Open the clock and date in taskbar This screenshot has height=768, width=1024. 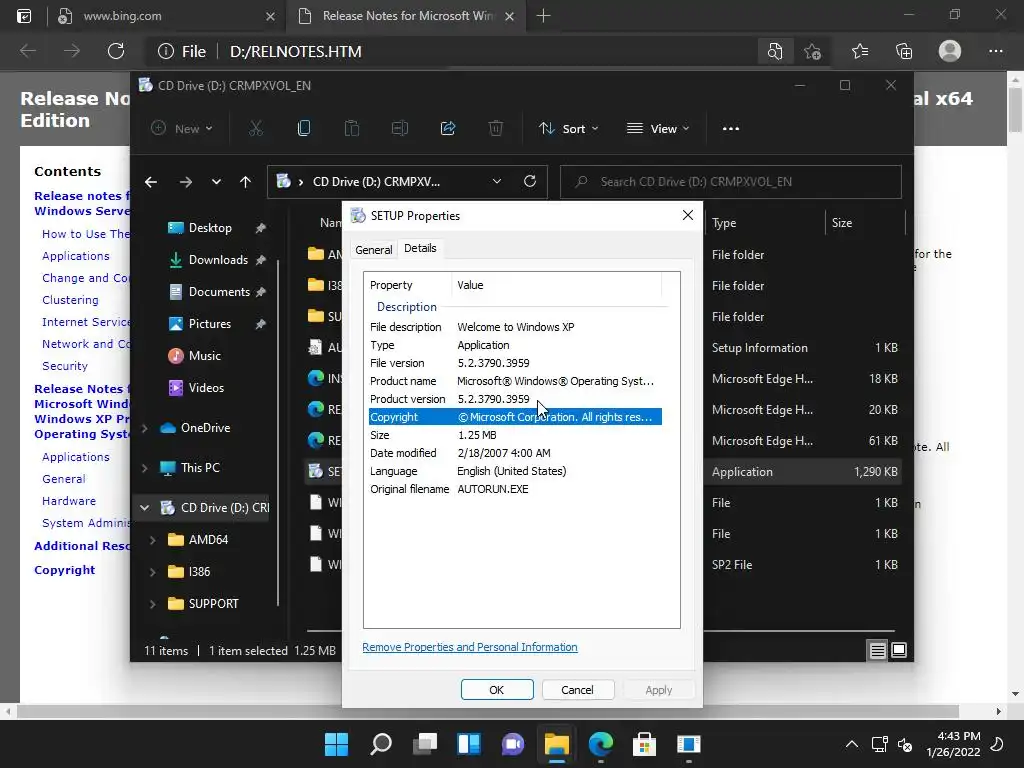point(953,744)
